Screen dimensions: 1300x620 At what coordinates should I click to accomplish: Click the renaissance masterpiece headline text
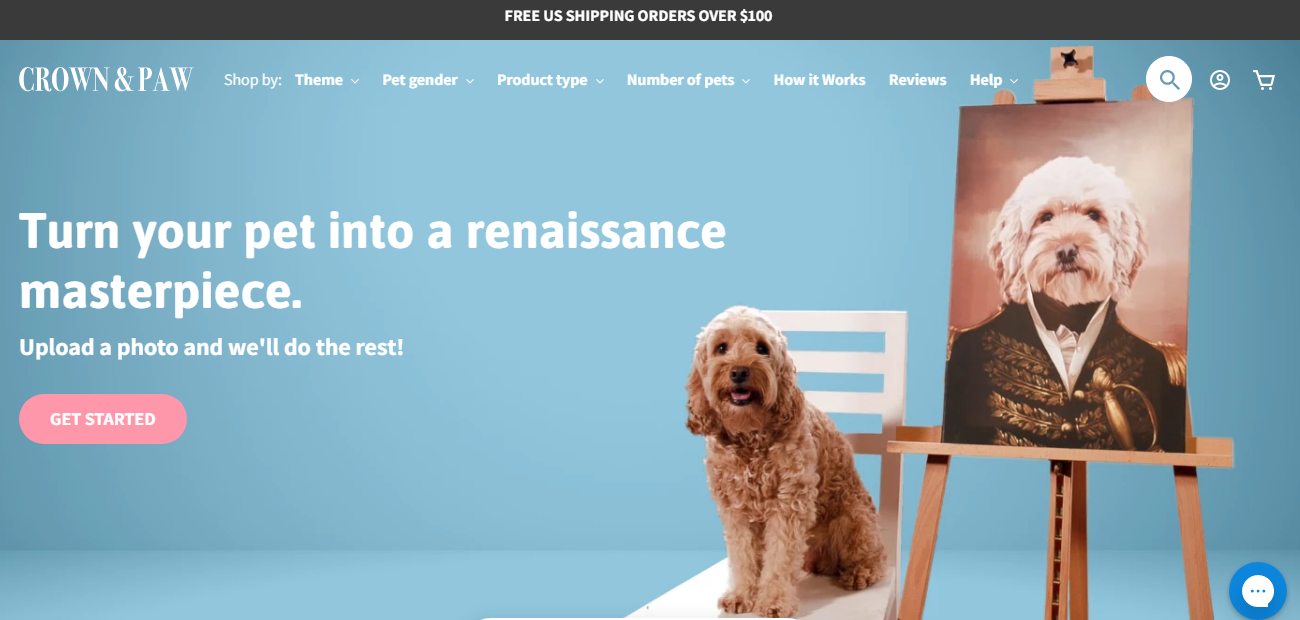pos(372,260)
